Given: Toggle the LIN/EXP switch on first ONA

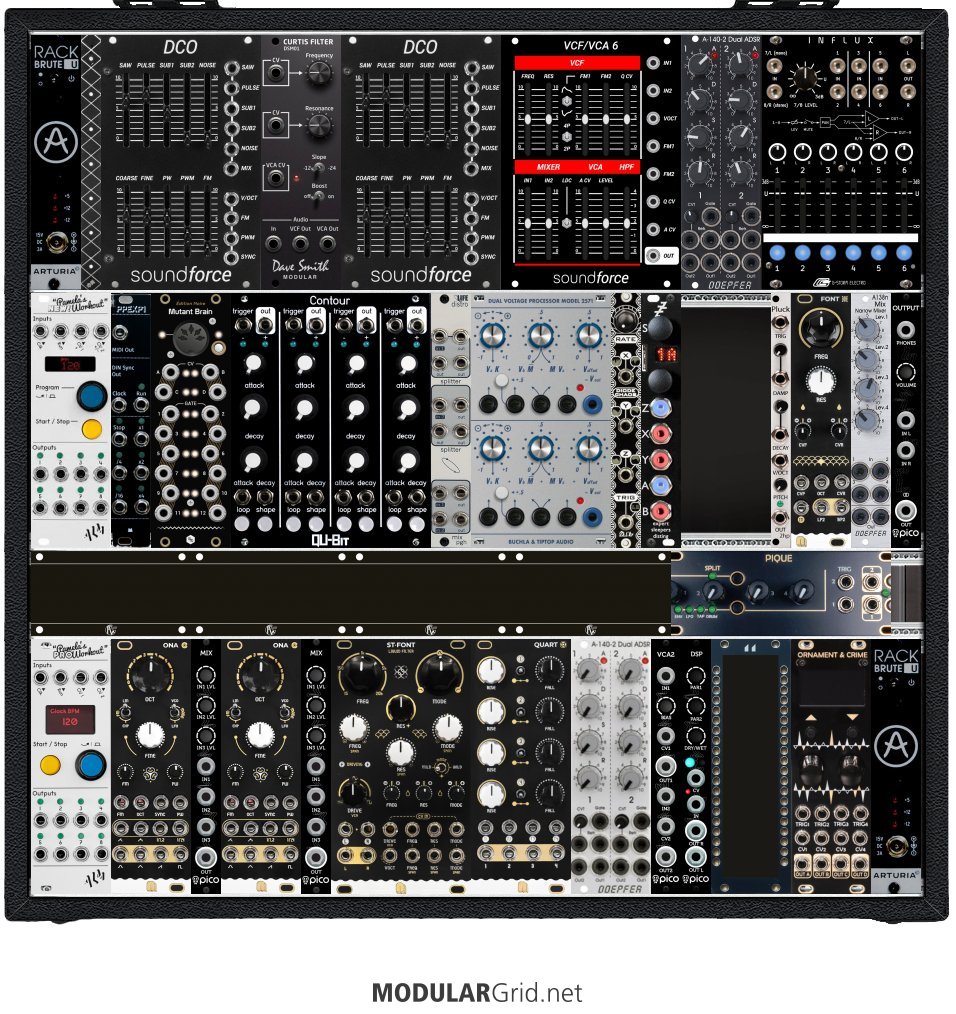Looking at the screenshot, I should (126, 711).
